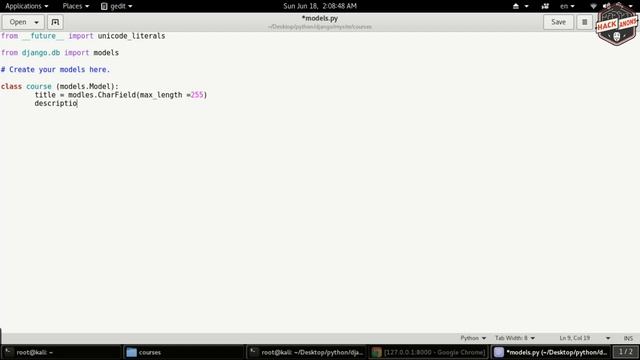Switch to root@kali ~/Desktop/python terminal
This screenshot has width=640, height=360.
307,352
